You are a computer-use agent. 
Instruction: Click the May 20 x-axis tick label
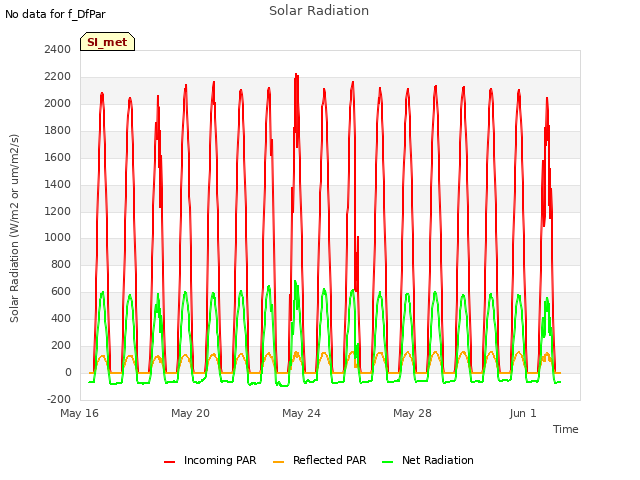[x=191, y=413]
